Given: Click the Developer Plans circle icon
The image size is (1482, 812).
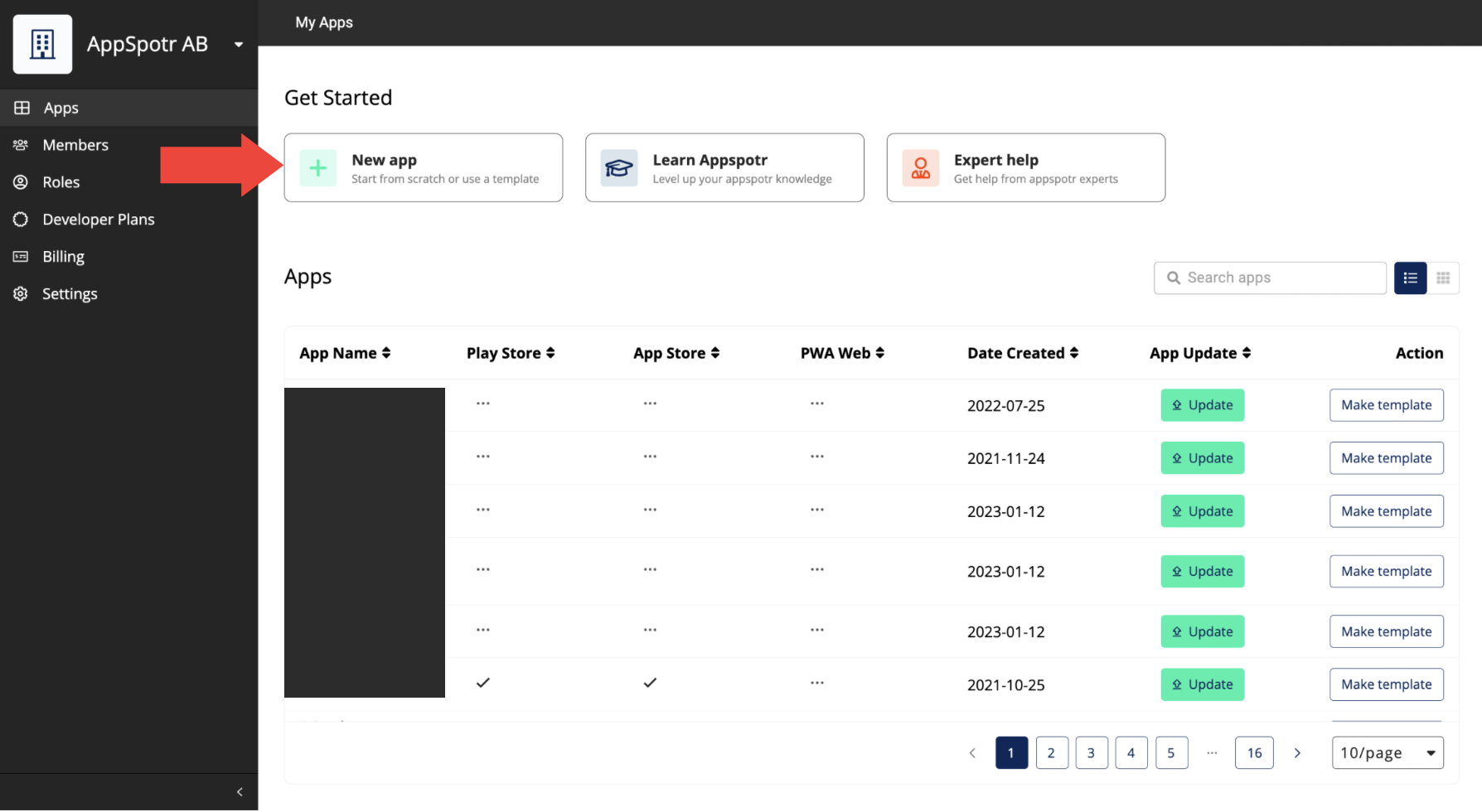Looking at the screenshot, I should [21, 220].
